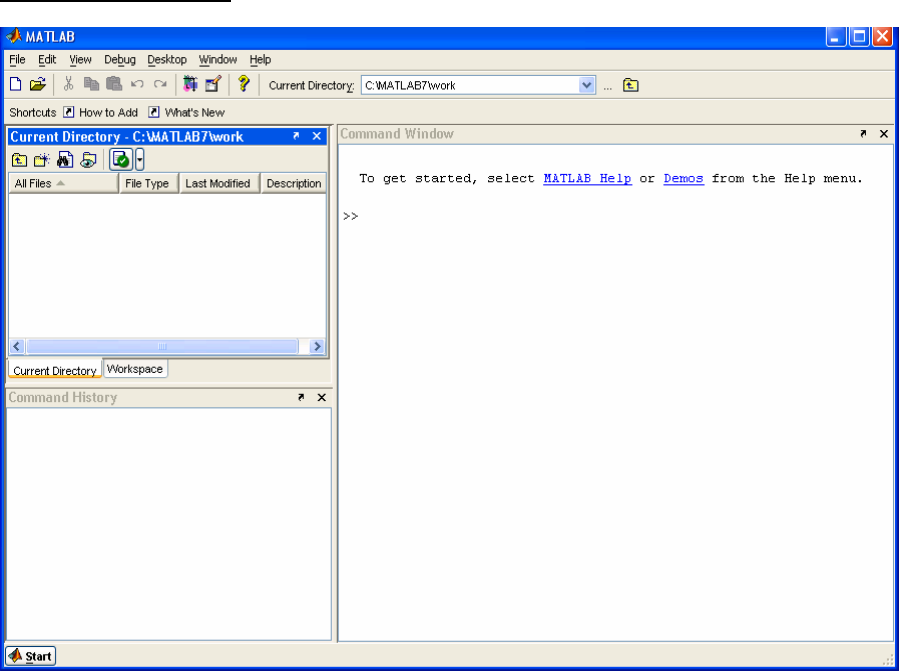The image size is (899, 671).
Task: Click the MATLAB logo in title bar
Action: [14, 37]
